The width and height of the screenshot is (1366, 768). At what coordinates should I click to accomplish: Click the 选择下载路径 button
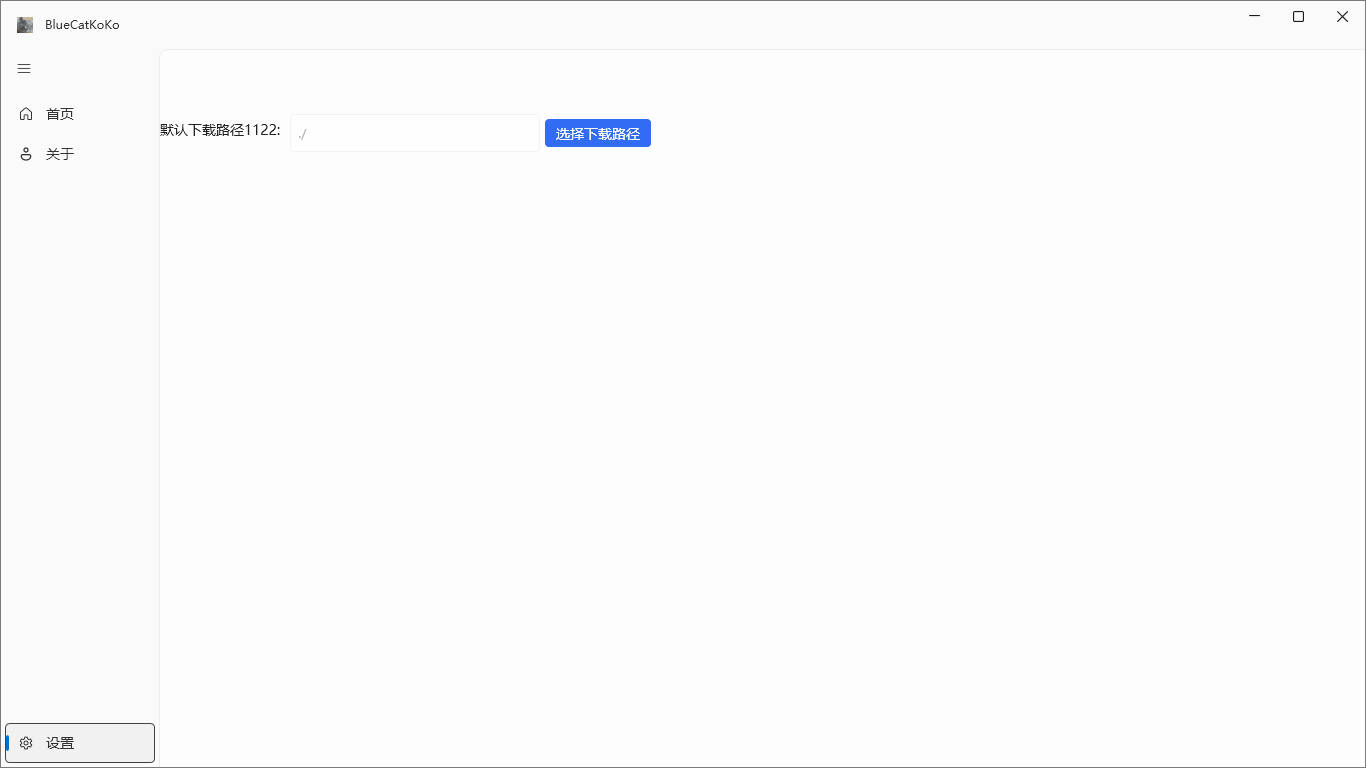click(598, 133)
